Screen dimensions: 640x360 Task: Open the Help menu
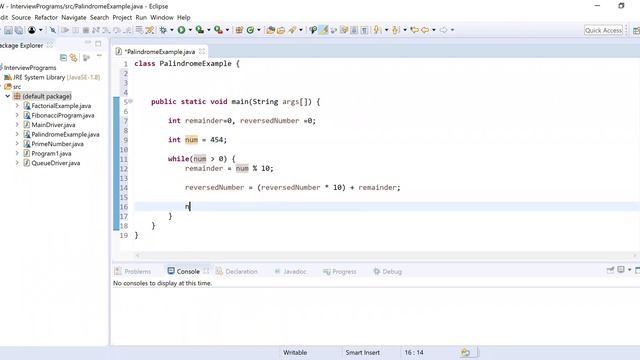(x=184, y=18)
